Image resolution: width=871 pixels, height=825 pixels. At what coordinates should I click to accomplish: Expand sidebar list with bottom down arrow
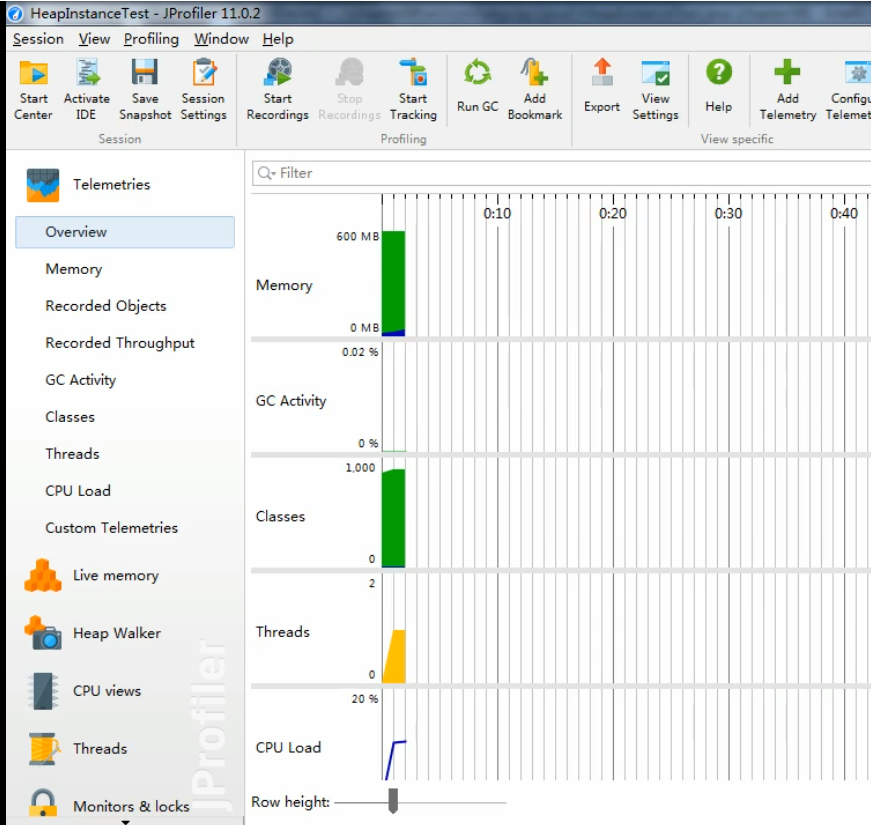click(x=126, y=822)
